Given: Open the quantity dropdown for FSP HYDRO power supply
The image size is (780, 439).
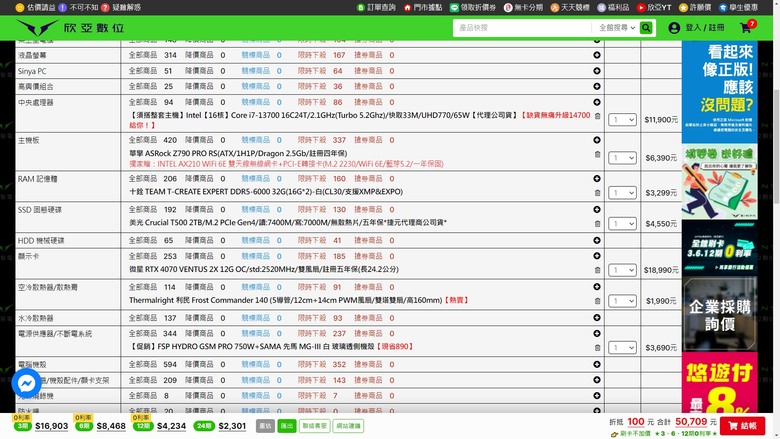Looking at the screenshot, I should (622, 348).
